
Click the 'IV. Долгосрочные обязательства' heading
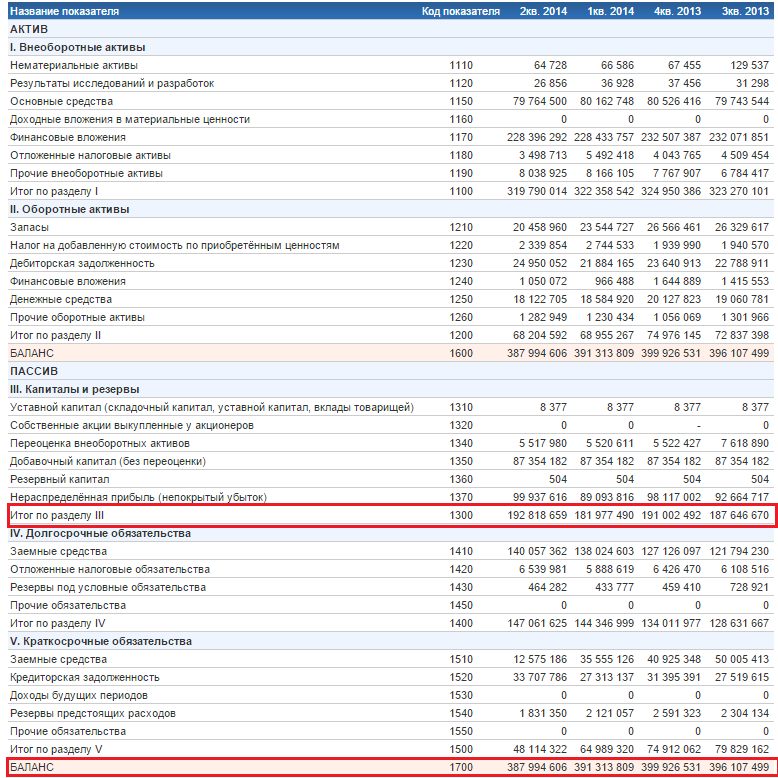(100, 533)
